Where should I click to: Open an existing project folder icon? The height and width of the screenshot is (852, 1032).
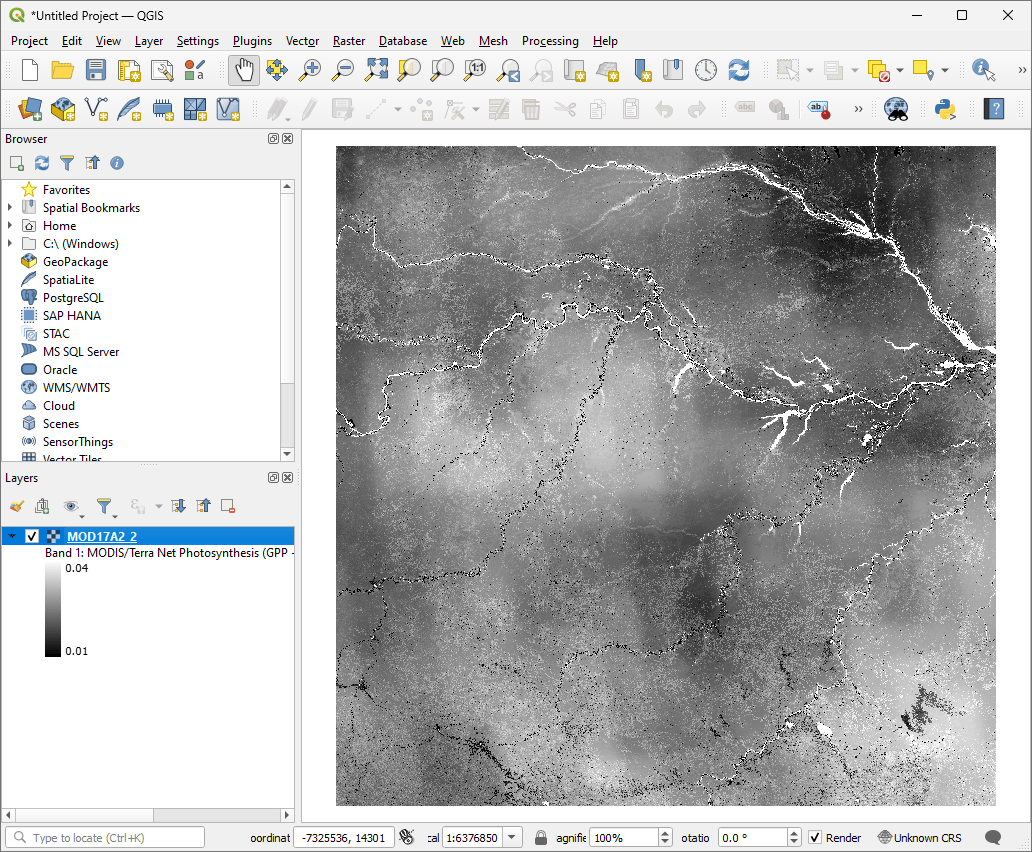(63, 70)
